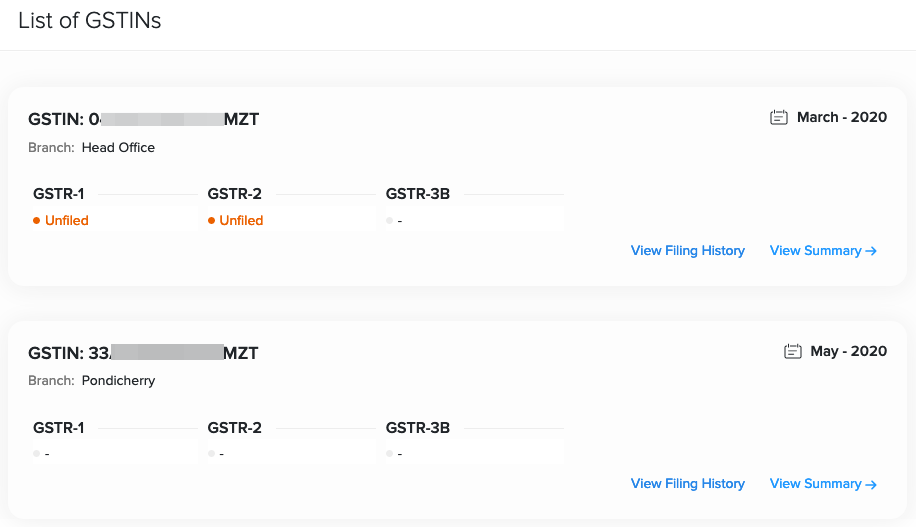The width and height of the screenshot is (916, 527).
Task: Click orange status dot under Head Office GSTR-2
Action: pyautogui.click(x=212, y=221)
